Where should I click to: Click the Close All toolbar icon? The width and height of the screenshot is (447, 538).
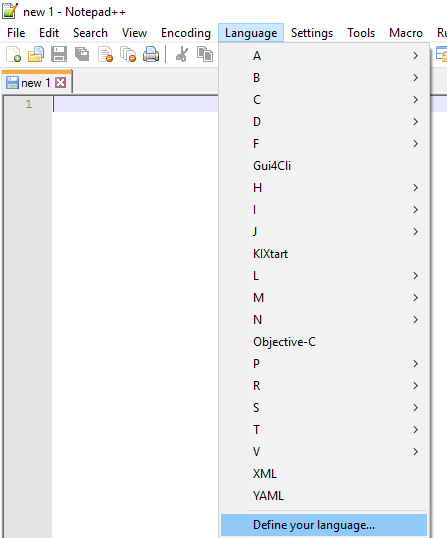tap(128, 54)
